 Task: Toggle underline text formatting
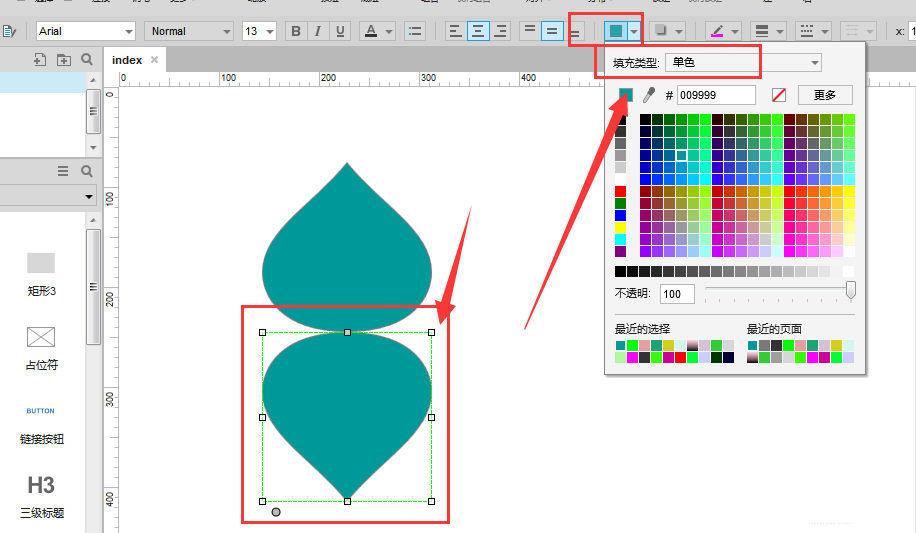pyautogui.click(x=340, y=31)
